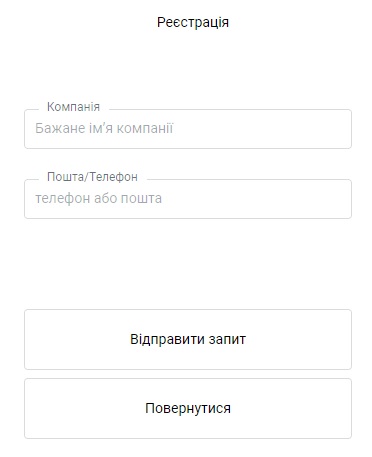
Task: Click the 'Бажане ім'я компанії' placeholder text
Action: coord(104,128)
